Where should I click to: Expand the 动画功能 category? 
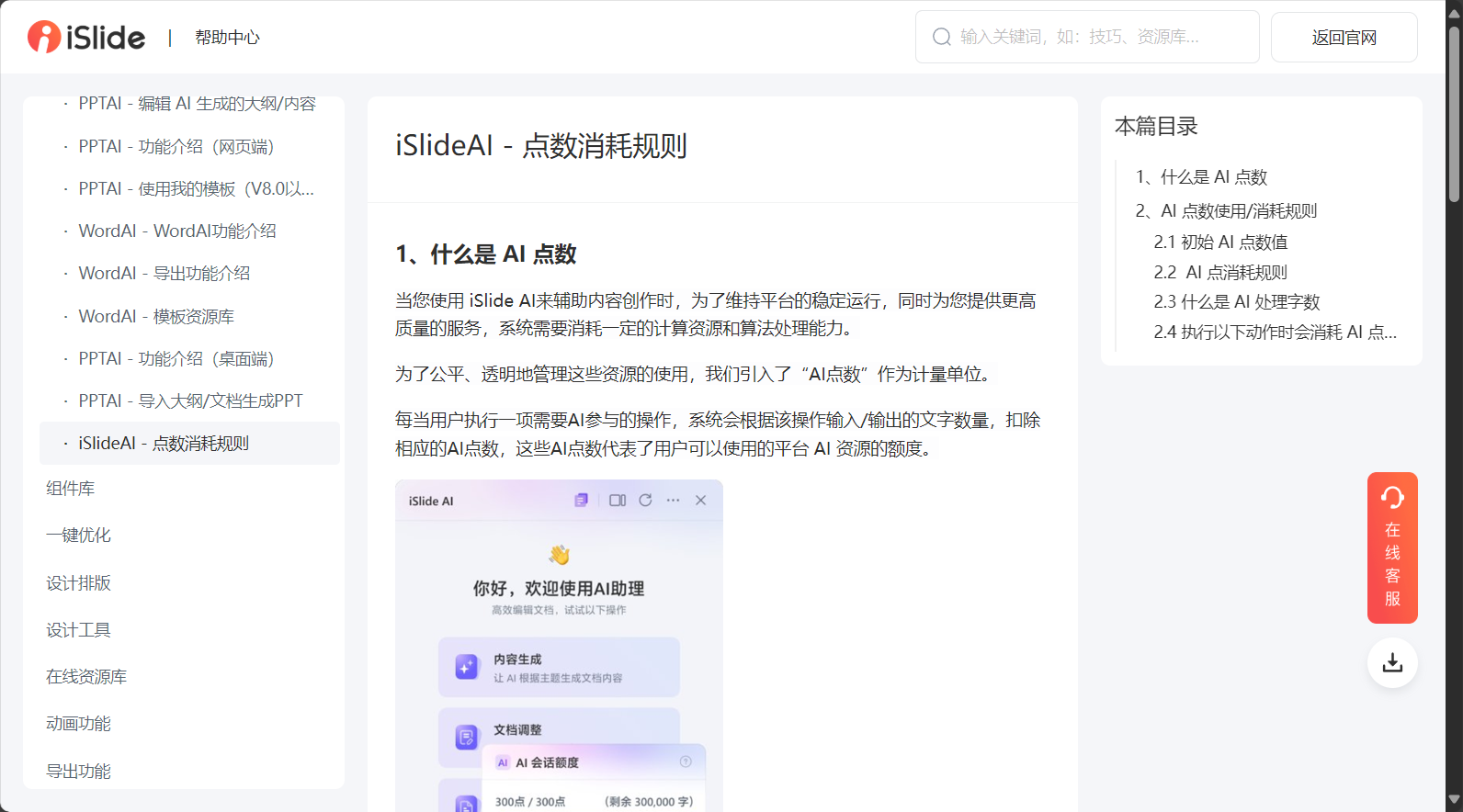[x=78, y=724]
